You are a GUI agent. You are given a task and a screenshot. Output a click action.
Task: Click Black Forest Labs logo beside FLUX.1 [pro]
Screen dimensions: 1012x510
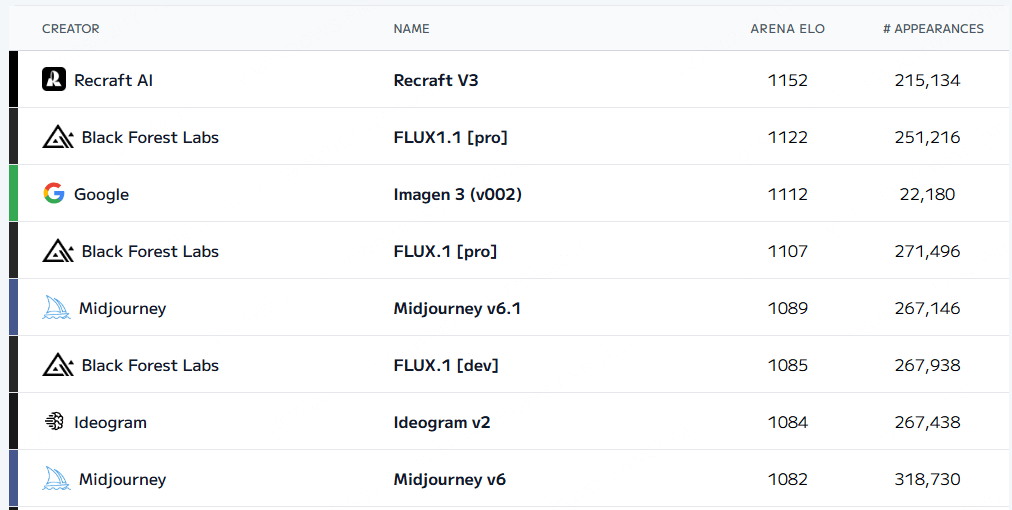click(58, 251)
